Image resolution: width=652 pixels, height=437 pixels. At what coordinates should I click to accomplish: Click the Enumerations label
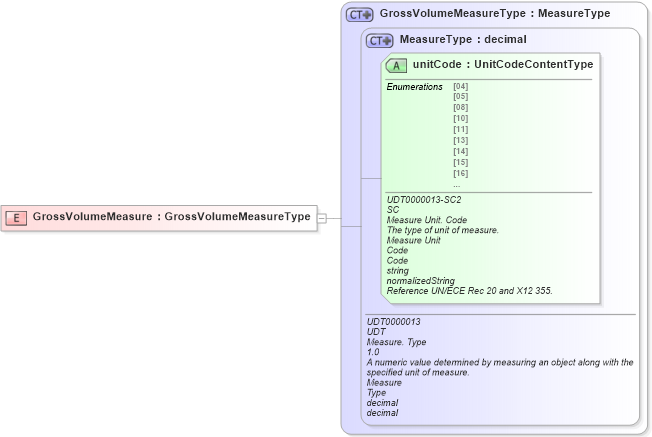(x=415, y=87)
